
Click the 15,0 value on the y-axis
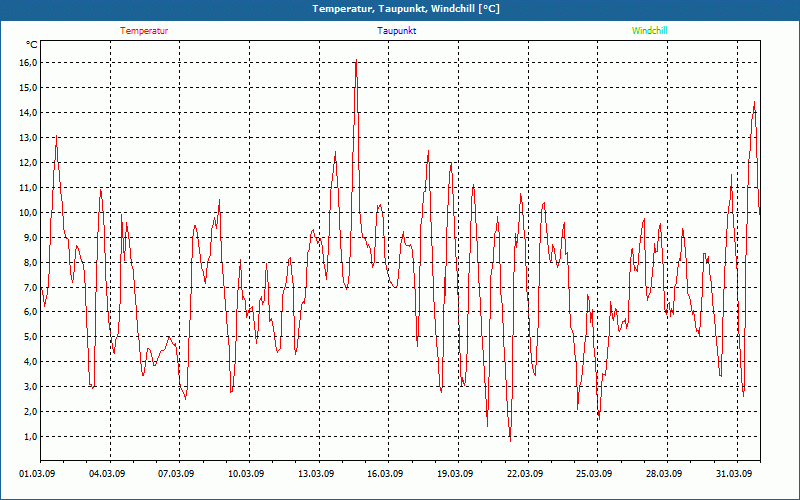point(29,87)
